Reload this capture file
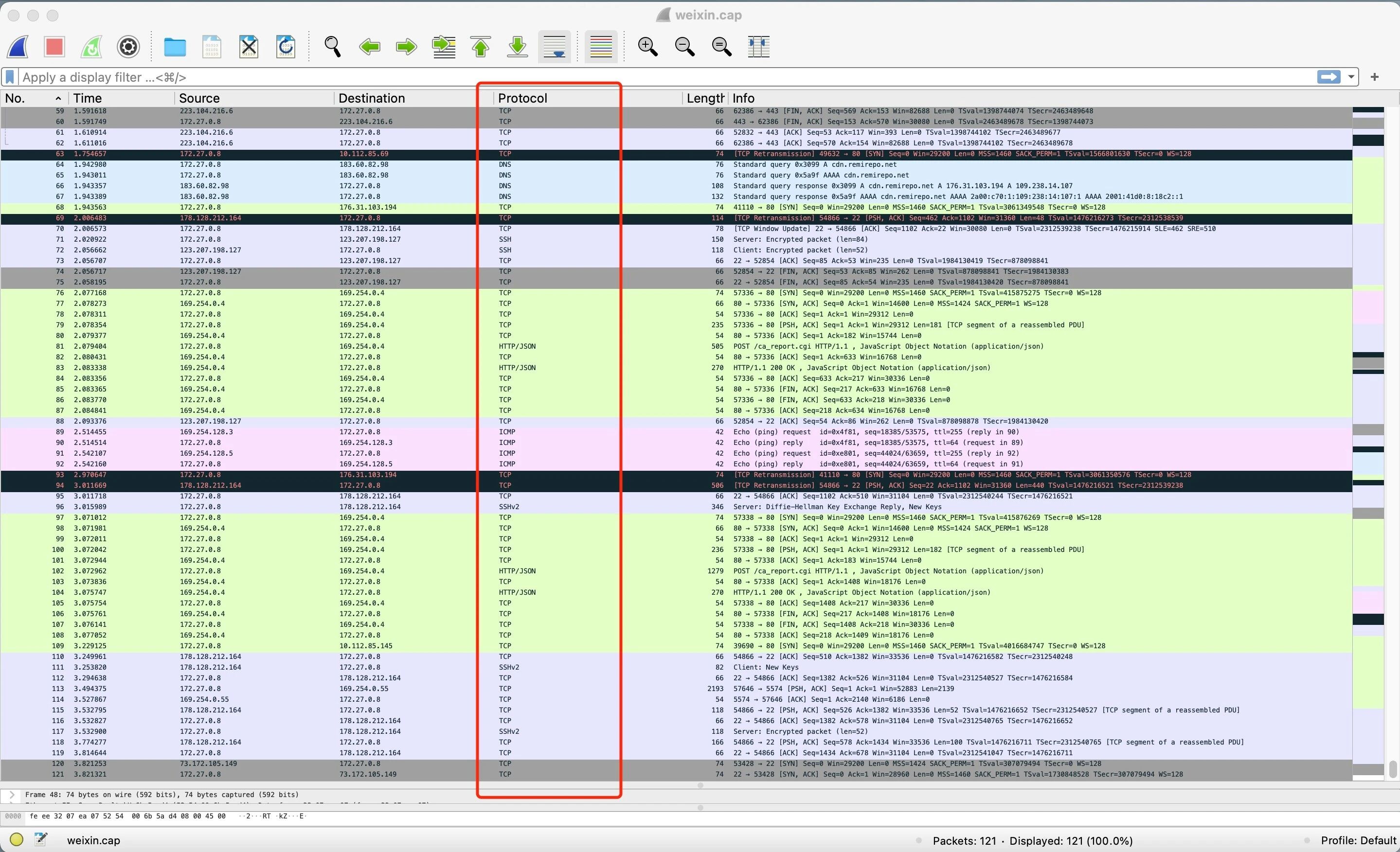This screenshot has width=1400, height=852. pos(286,47)
